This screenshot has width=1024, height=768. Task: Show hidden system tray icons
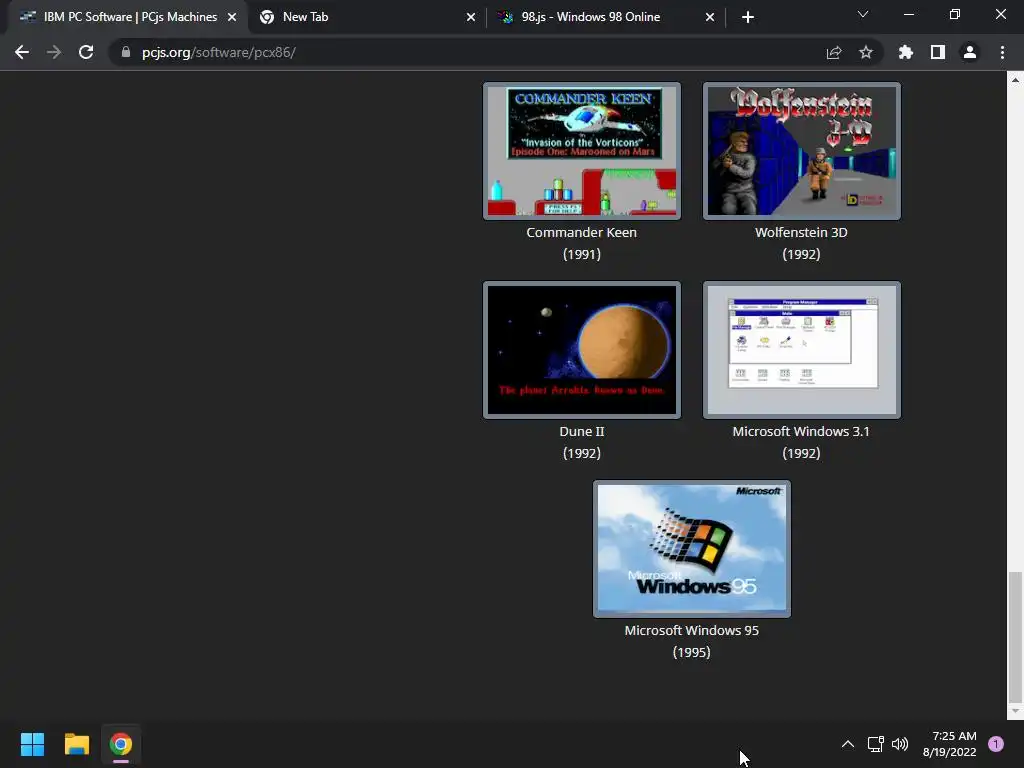848,744
